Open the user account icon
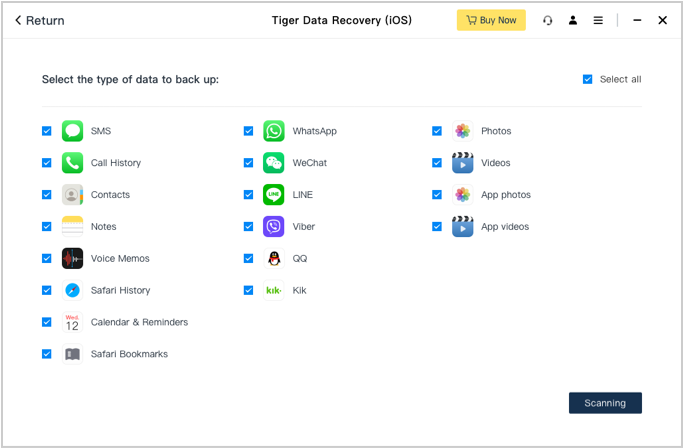Screen dimensions: 684x448 573,20
